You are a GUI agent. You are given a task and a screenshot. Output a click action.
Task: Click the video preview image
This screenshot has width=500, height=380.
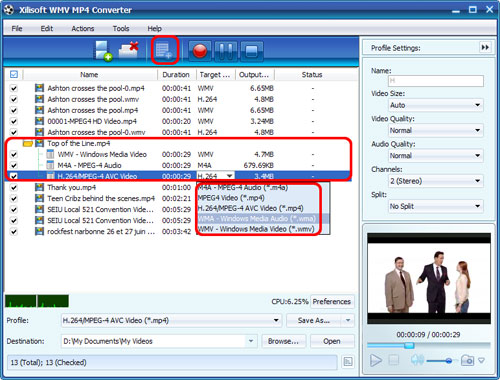click(x=429, y=278)
